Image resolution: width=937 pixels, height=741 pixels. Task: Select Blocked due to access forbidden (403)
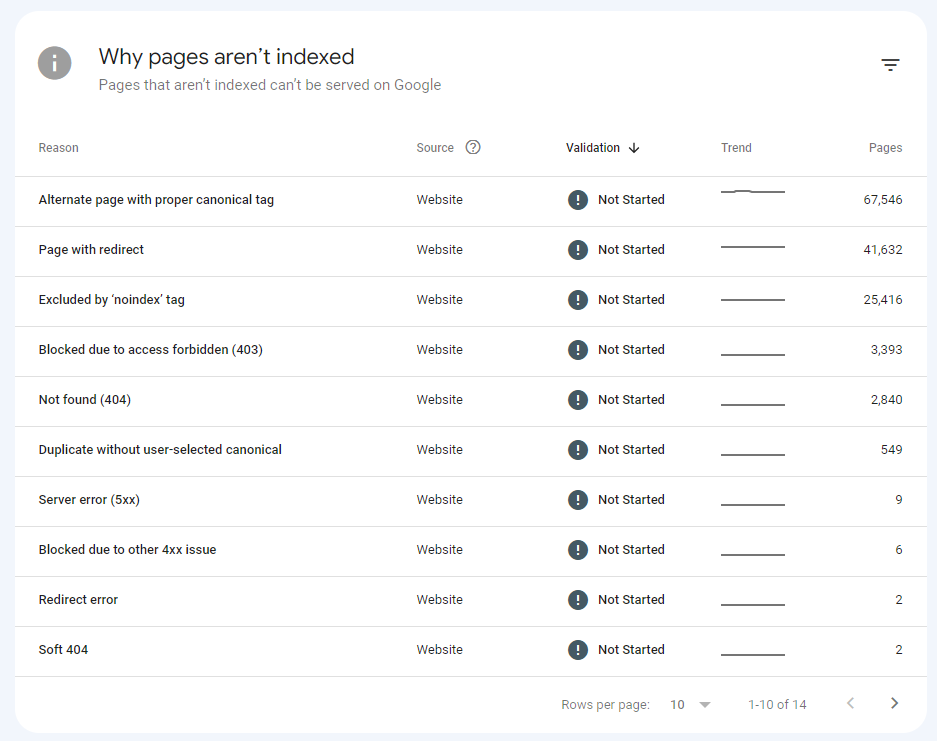tap(150, 350)
